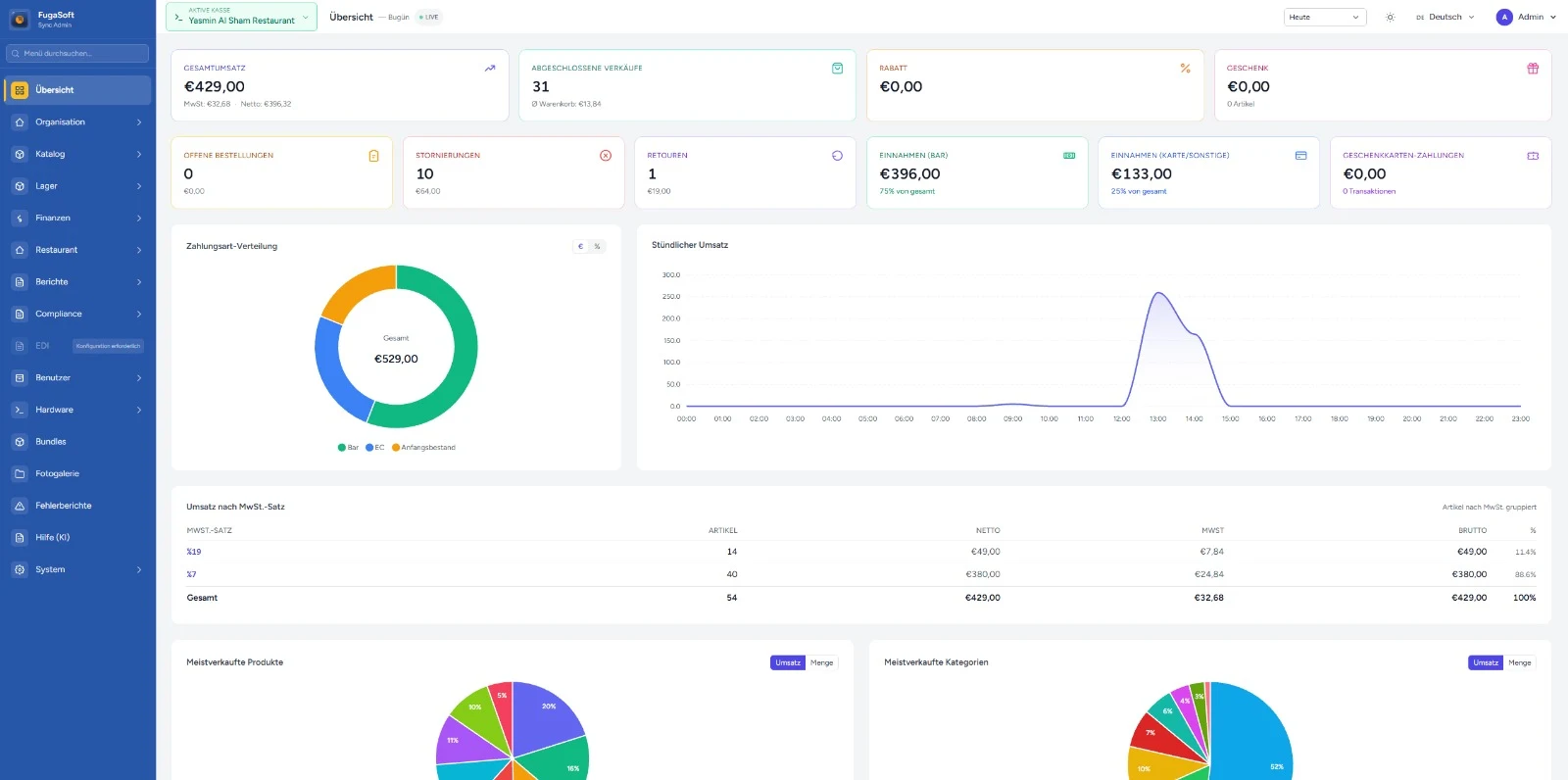Image resolution: width=1568 pixels, height=780 pixels.
Task: Click the Stündlicher Umsatz chart title
Action: [x=690, y=245]
